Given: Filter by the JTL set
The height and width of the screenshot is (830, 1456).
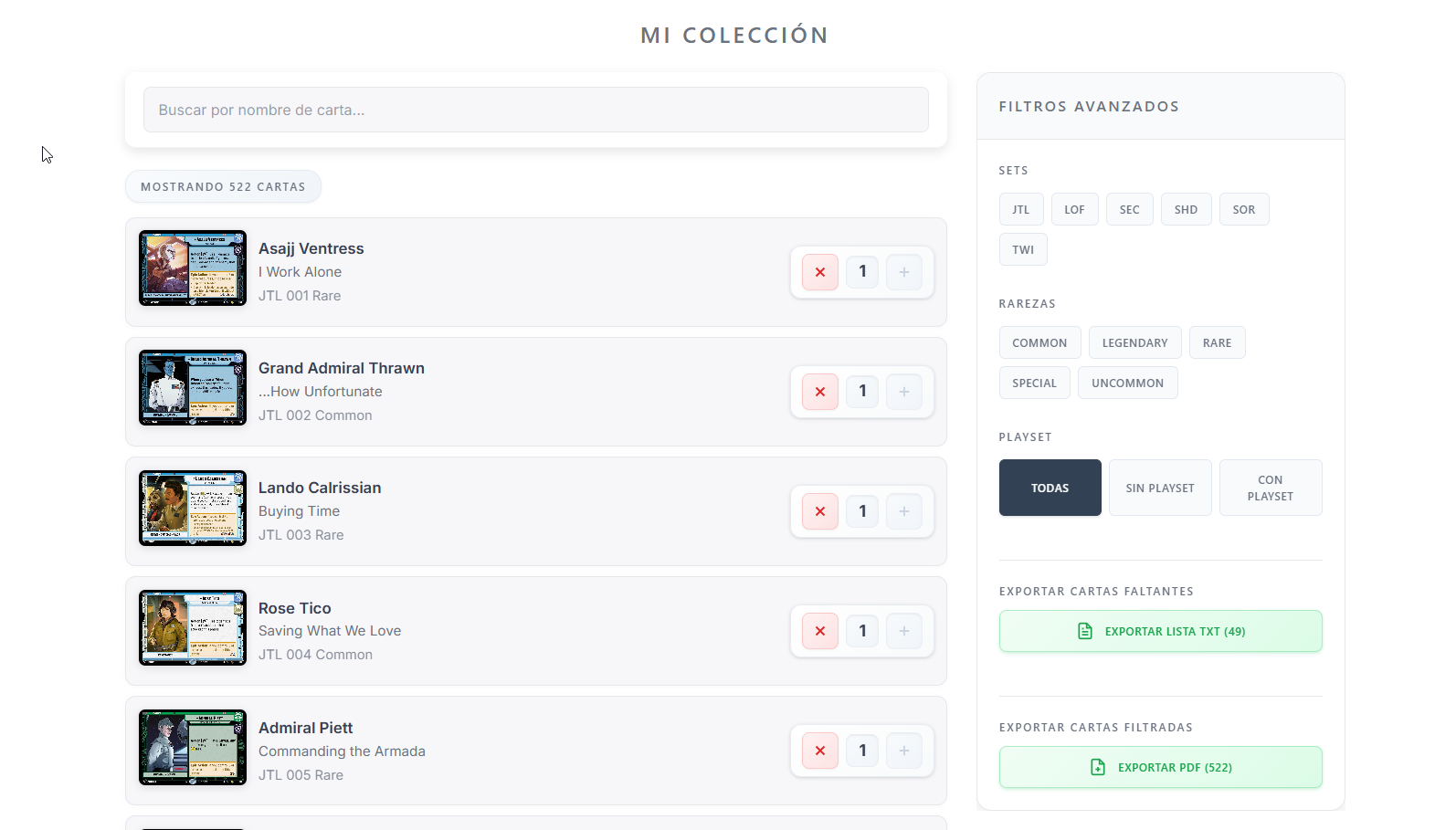Looking at the screenshot, I should point(1020,209).
